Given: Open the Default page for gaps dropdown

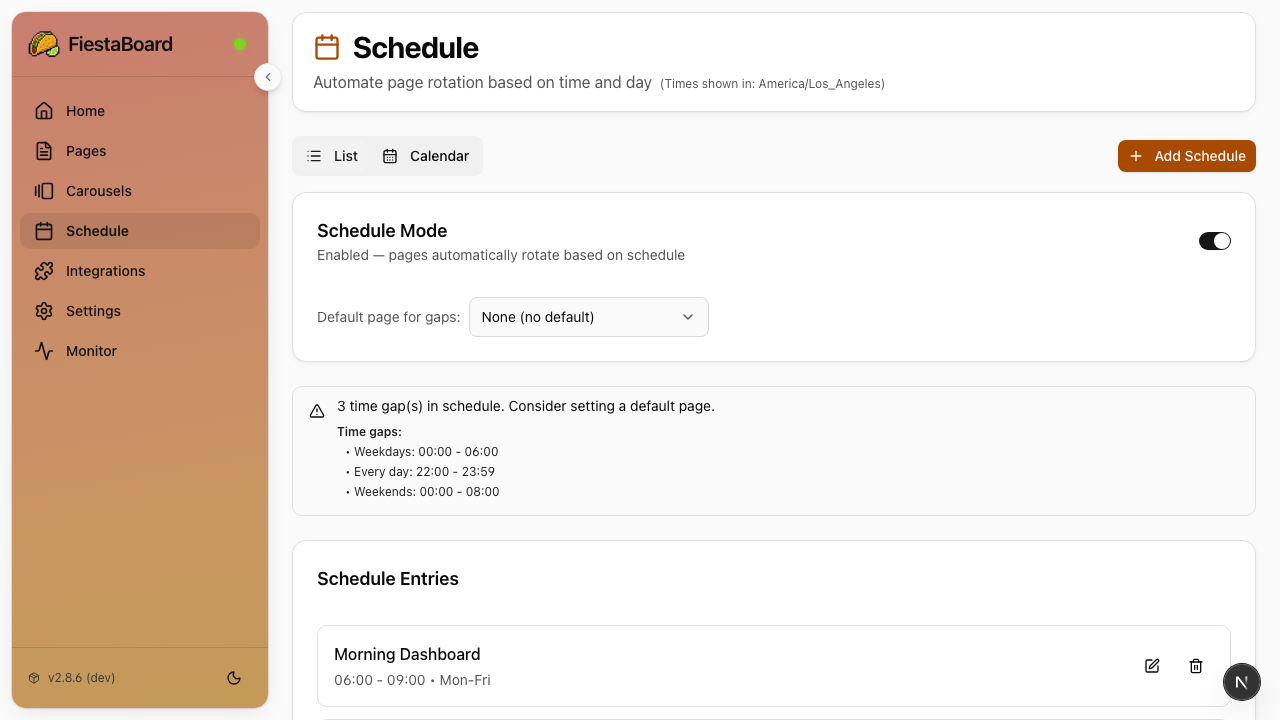Looking at the screenshot, I should [x=588, y=317].
